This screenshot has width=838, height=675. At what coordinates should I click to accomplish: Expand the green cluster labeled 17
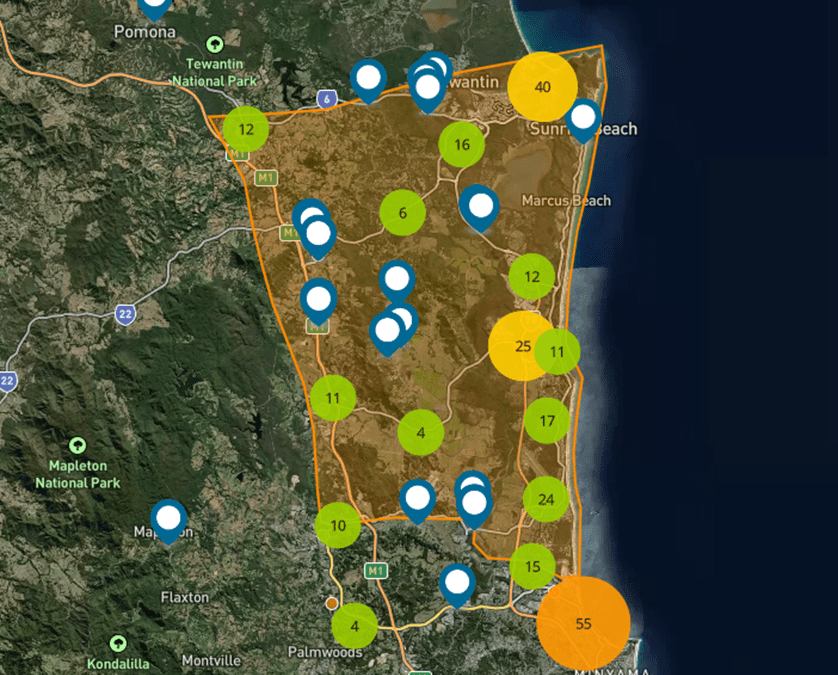click(547, 420)
